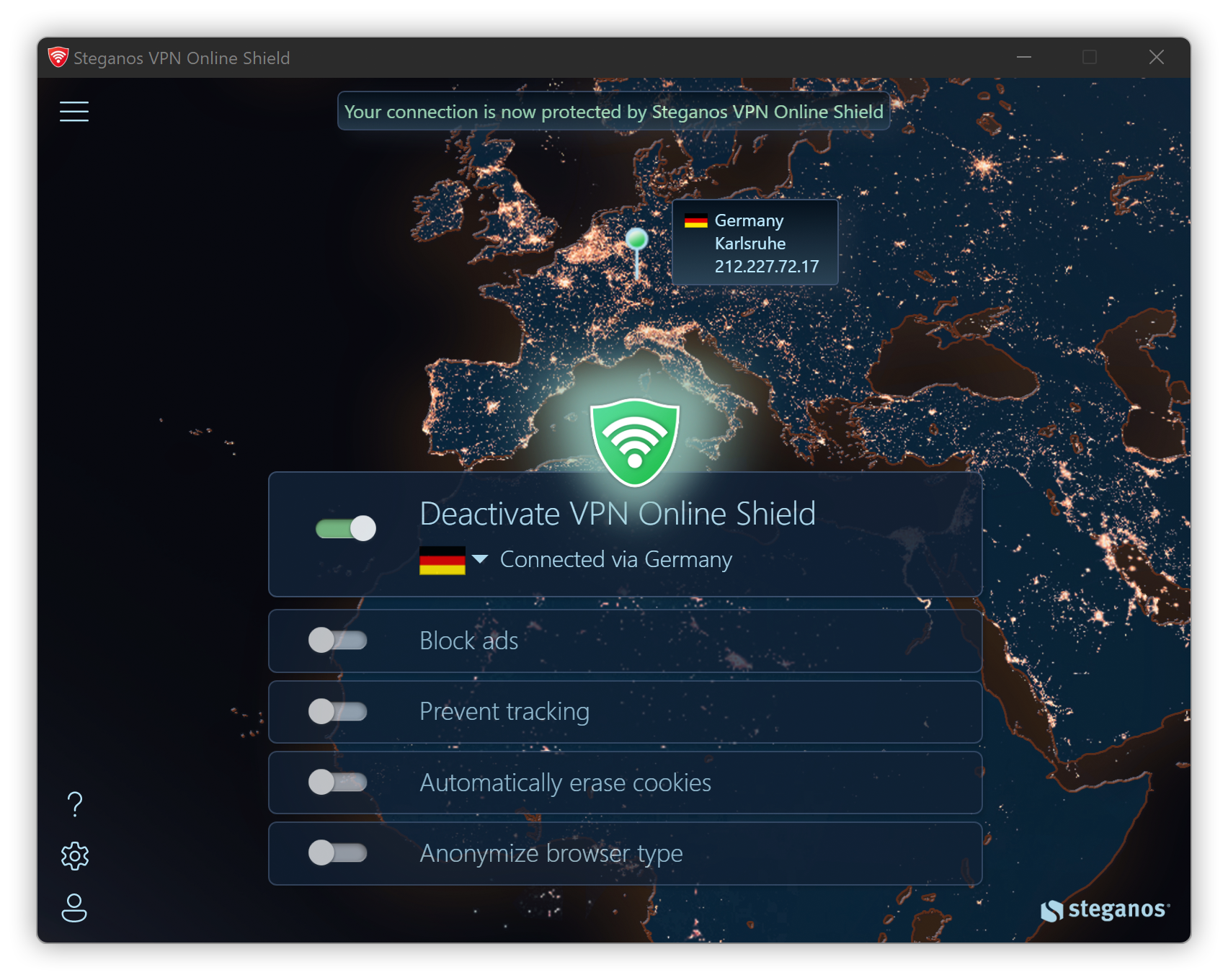Turn on Automatically erase cookies toggle
This screenshot has width=1228, height=980.
tap(337, 782)
